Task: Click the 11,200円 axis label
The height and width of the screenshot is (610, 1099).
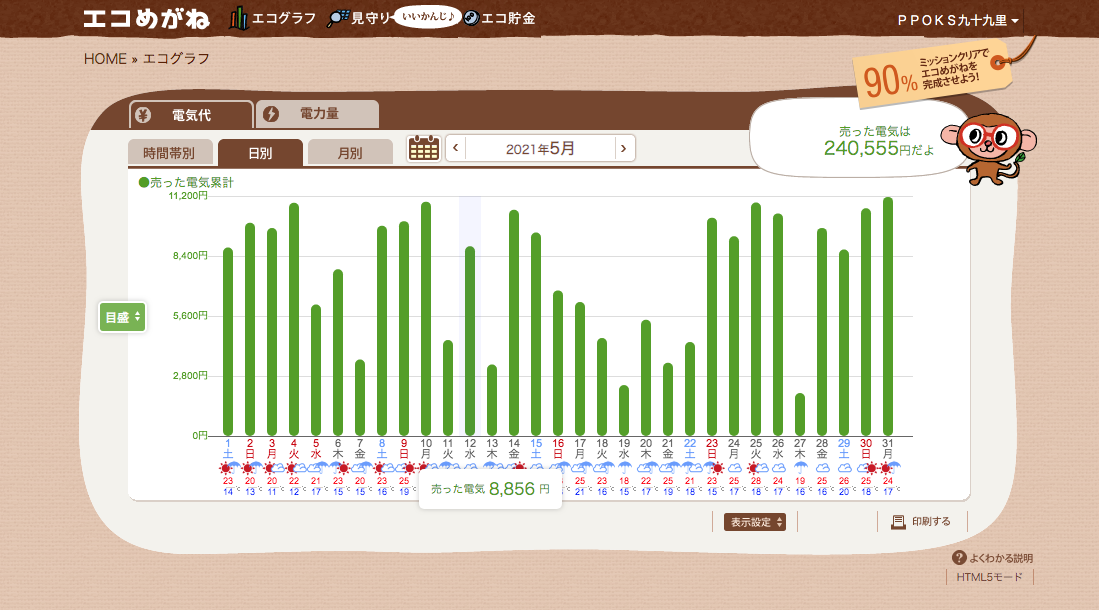Action: [x=188, y=196]
